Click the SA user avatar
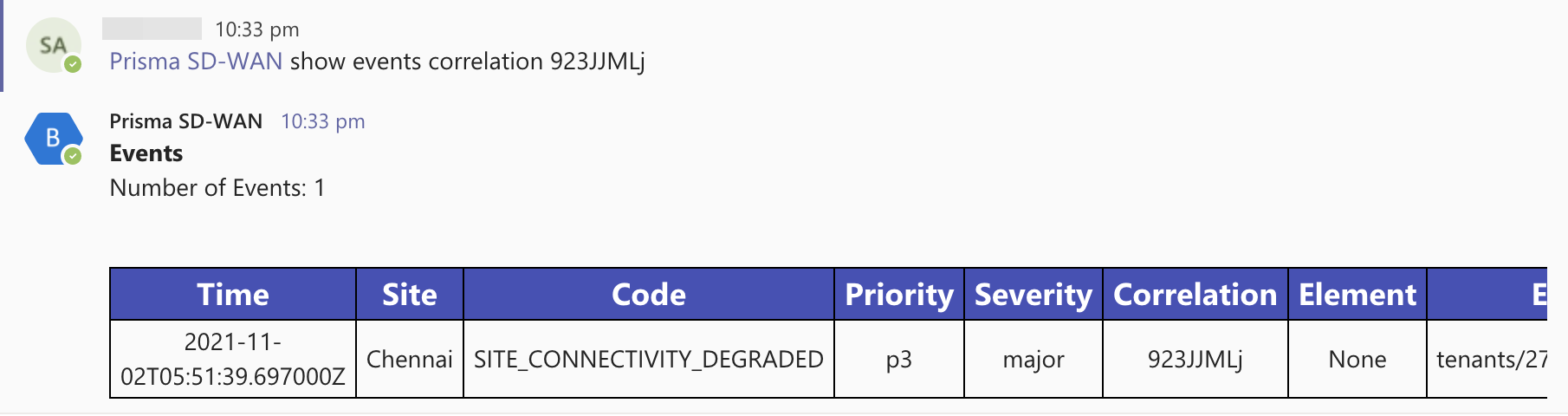The height and width of the screenshot is (416, 1568). click(x=52, y=45)
